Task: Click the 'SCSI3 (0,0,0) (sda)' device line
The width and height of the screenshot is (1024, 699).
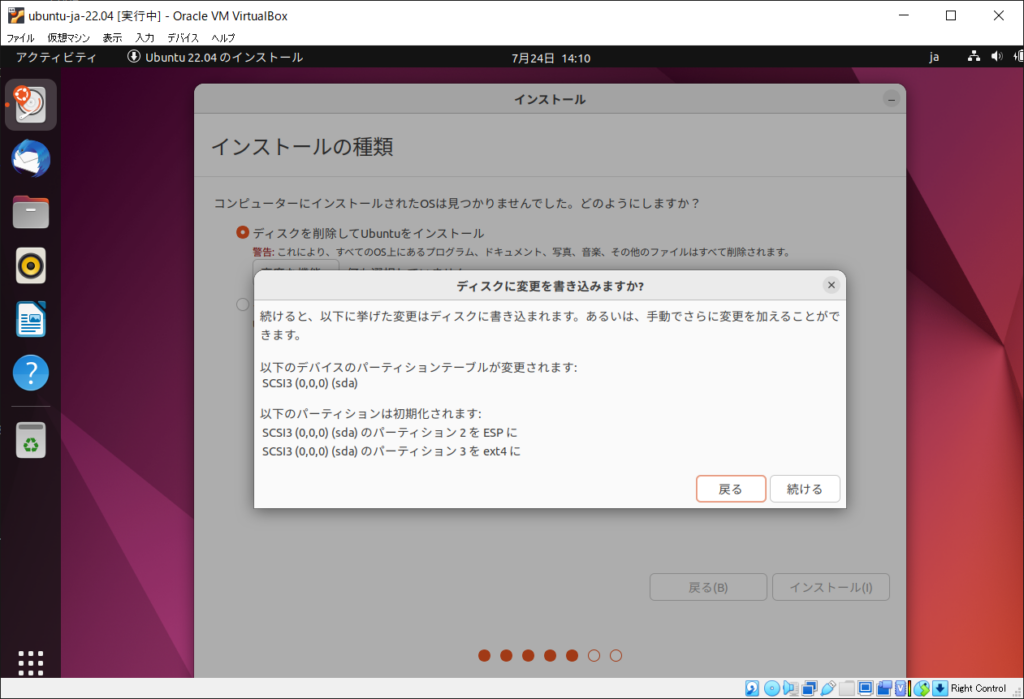Action: click(x=310, y=383)
